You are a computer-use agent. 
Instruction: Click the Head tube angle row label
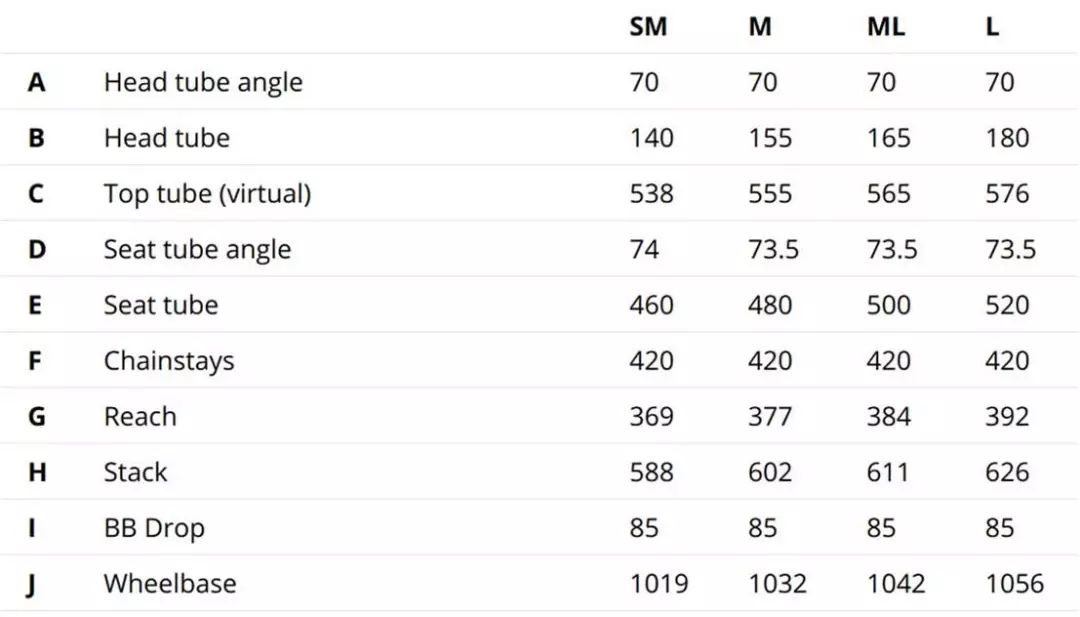tap(203, 82)
